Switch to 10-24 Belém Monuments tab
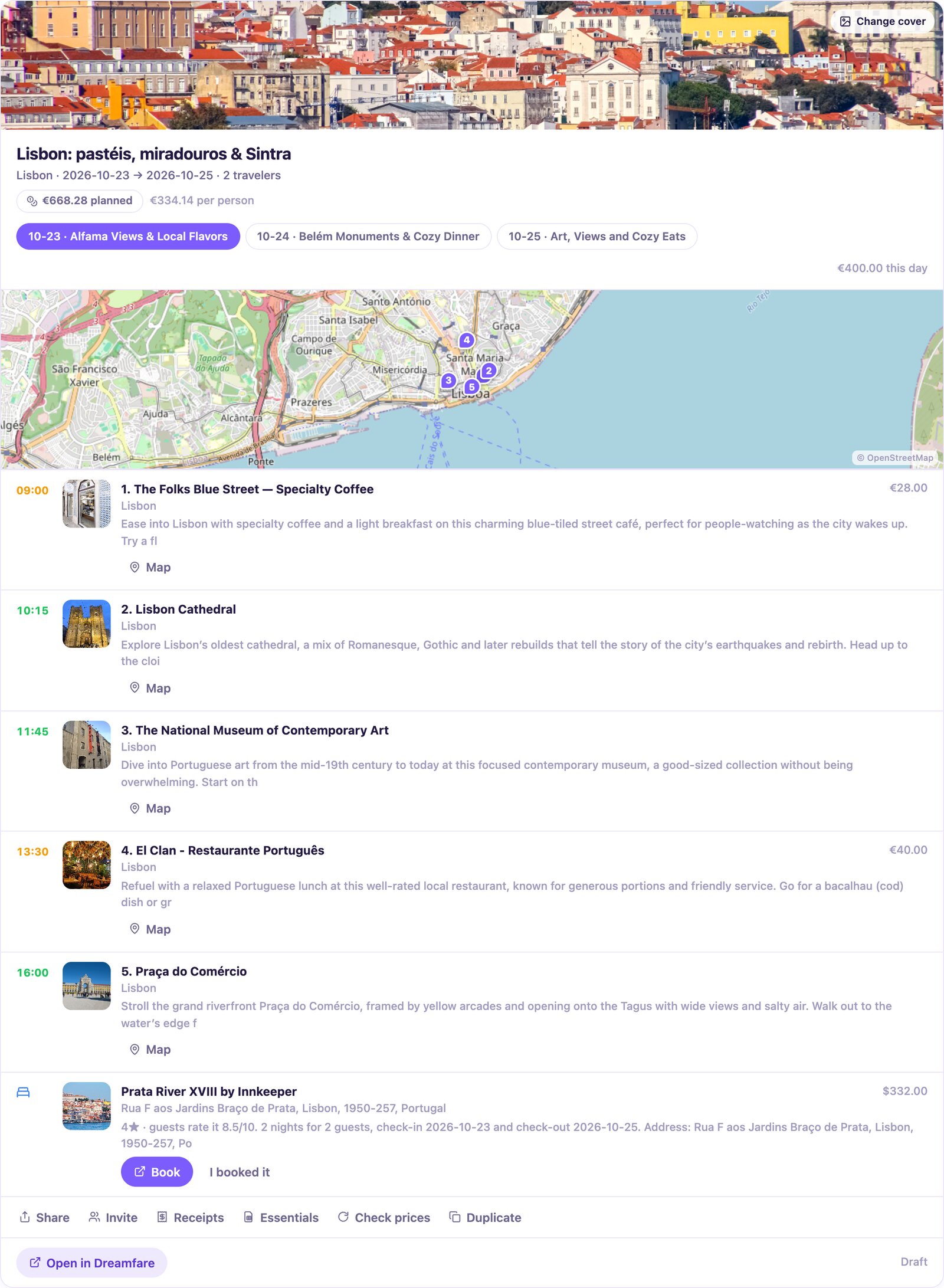Viewport: 944px width, 1288px height. [368, 237]
